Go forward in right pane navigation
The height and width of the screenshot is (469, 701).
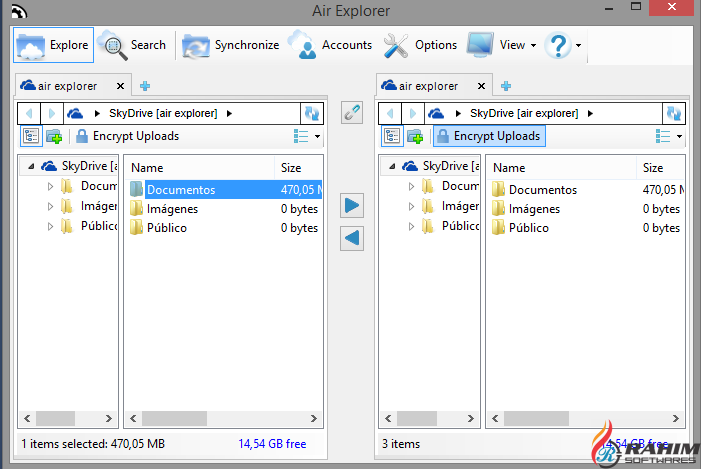click(413, 114)
